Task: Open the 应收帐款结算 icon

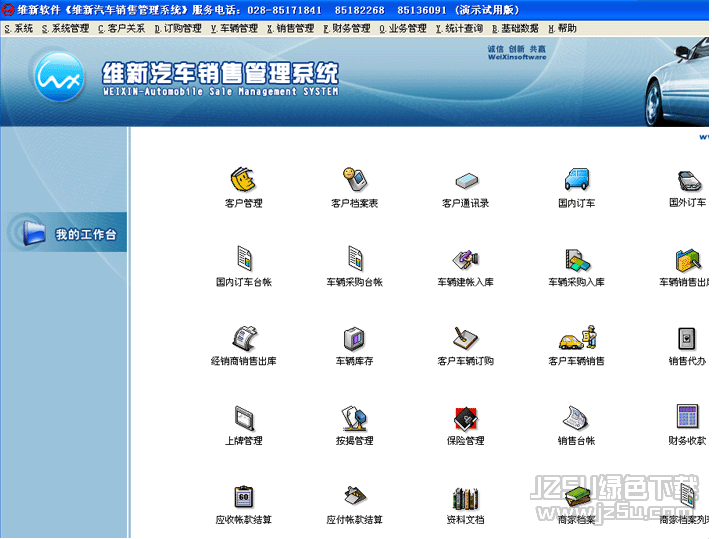Action: [x=244, y=497]
